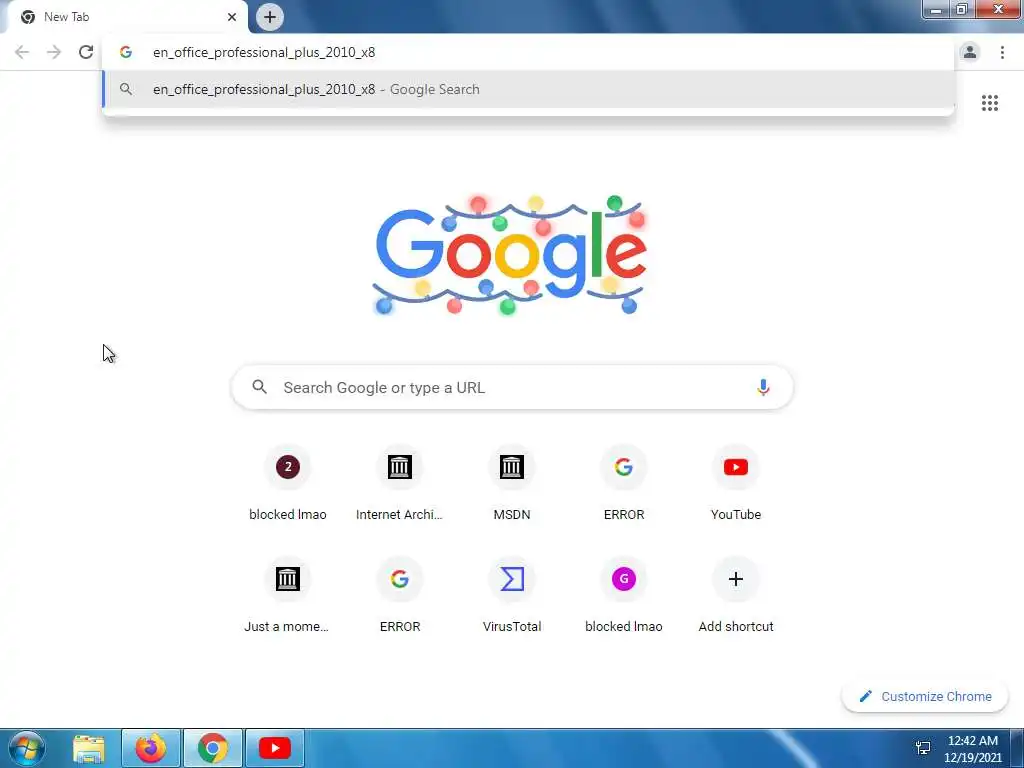Open a new tab with the plus button

(270, 17)
